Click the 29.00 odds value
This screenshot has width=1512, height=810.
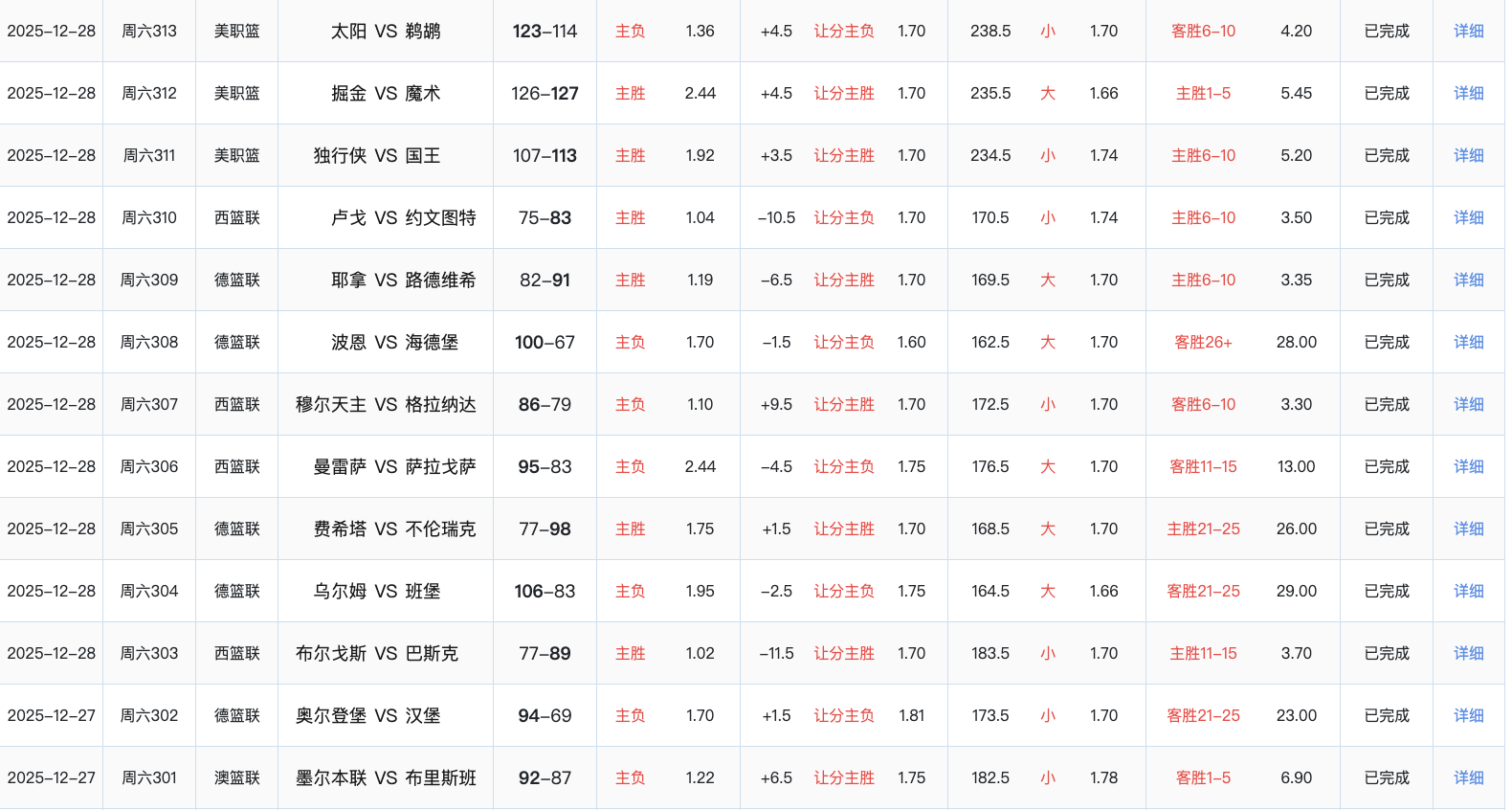(x=1296, y=591)
